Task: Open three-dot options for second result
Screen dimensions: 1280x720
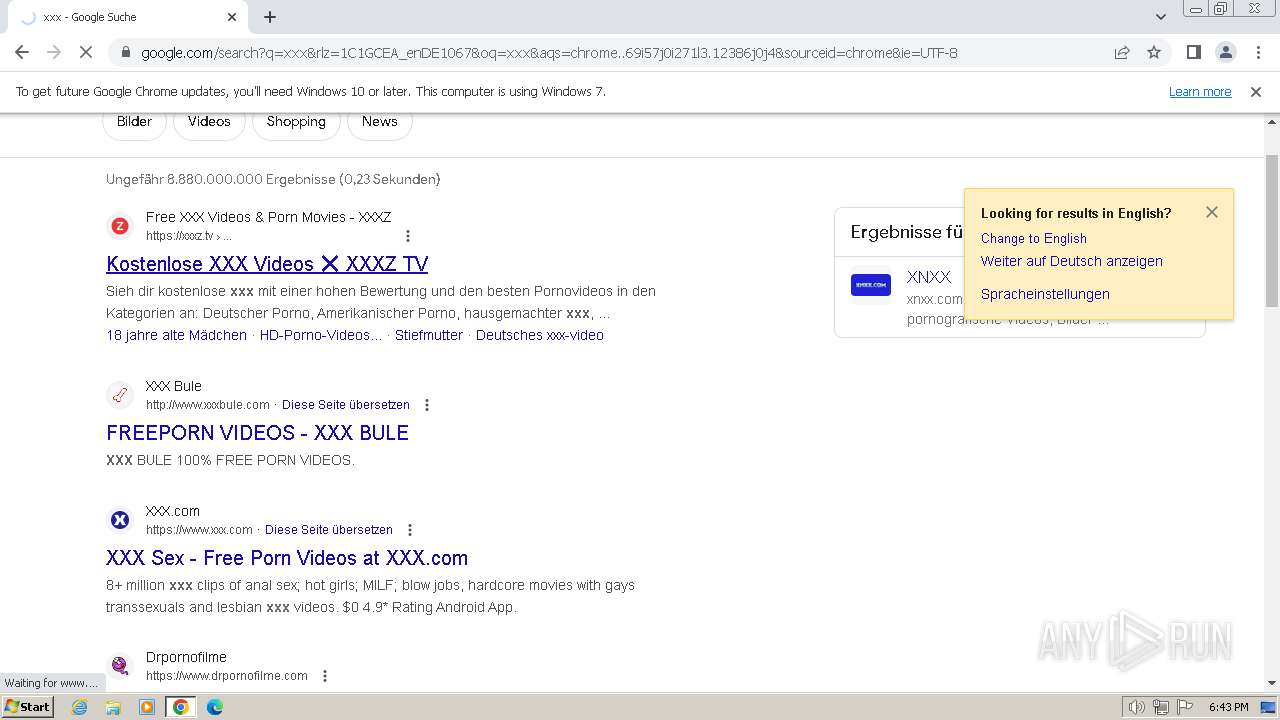Action: coord(427,405)
